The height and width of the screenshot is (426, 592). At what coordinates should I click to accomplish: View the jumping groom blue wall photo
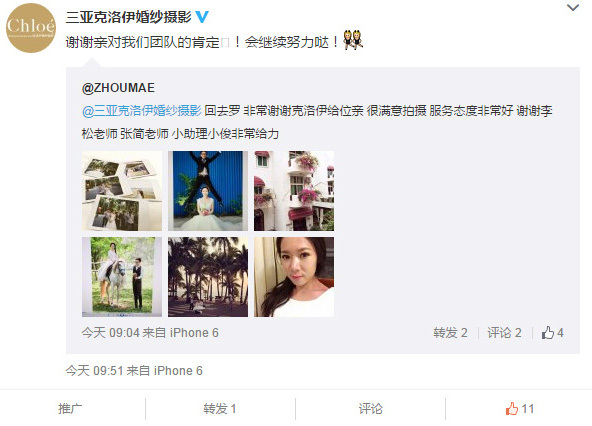(208, 191)
